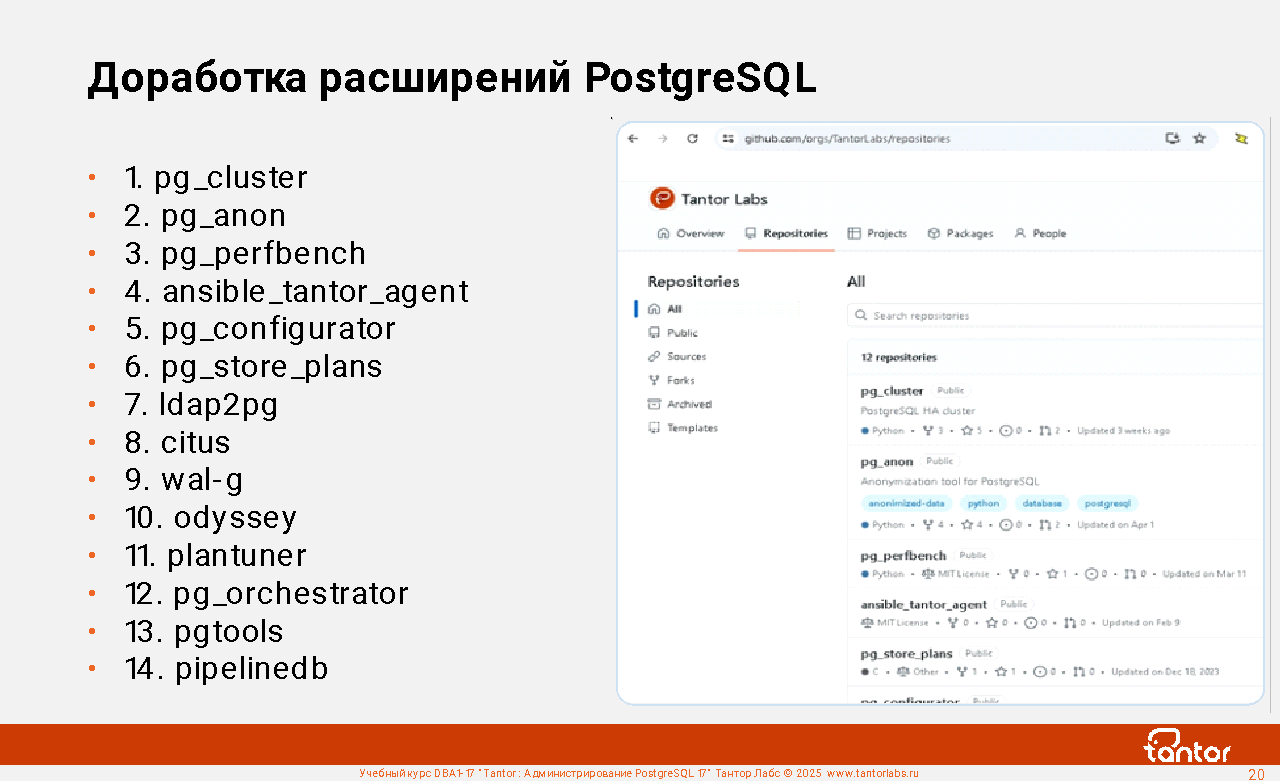Focus the Search repositories field
This screenshot has width=1280, height=781.
coord(1050,316)
